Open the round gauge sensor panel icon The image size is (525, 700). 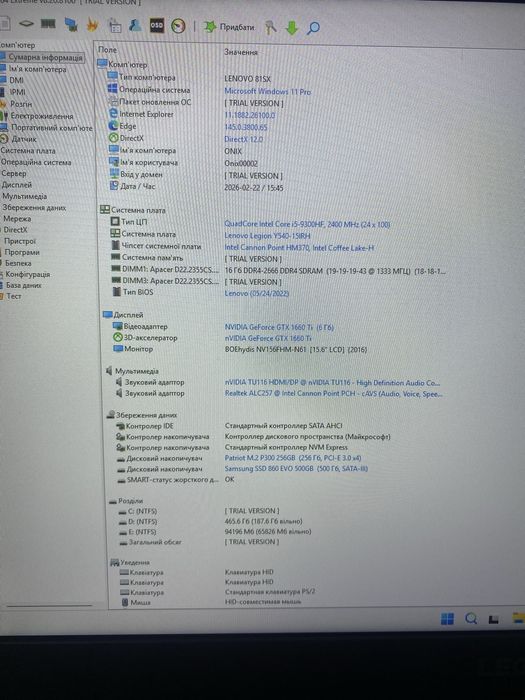pos(178,26)
